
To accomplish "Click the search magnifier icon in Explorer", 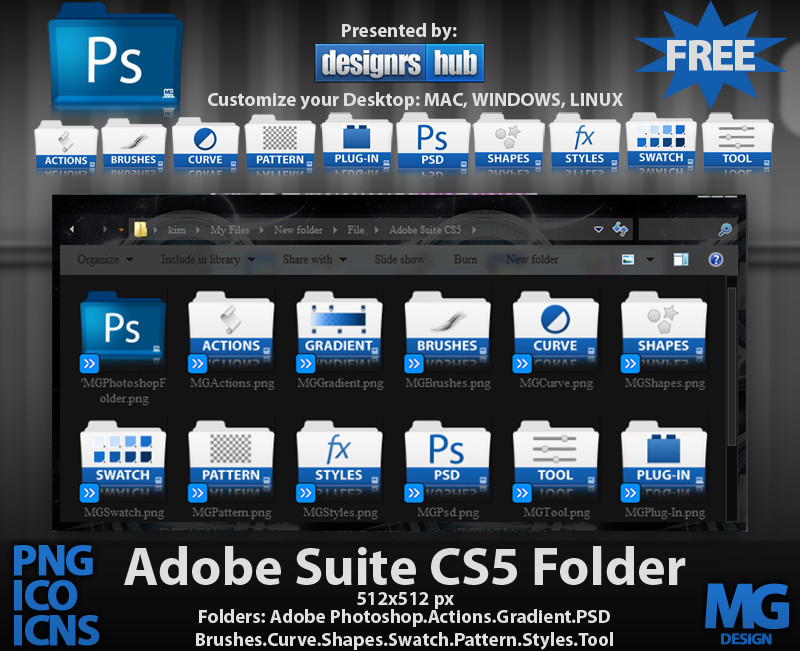I will tap(724, 230).
